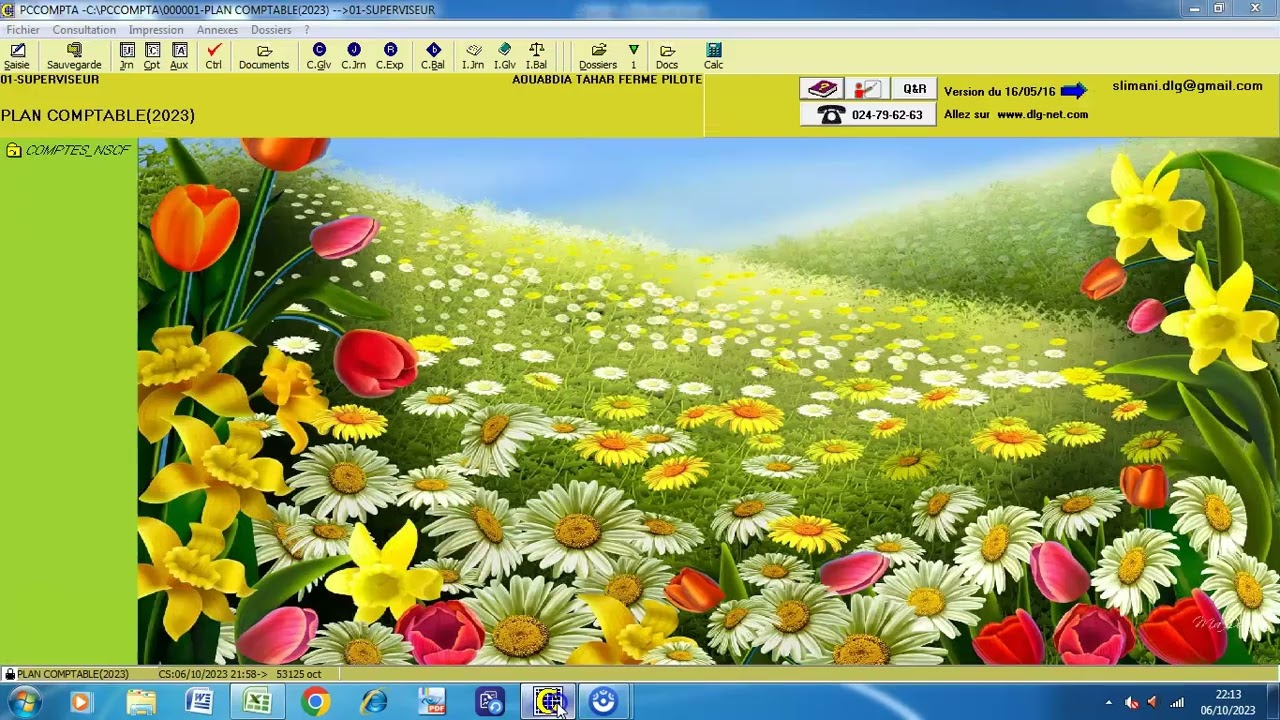Open Excel from the taskbar
This screenshot has width=1280, height=720.
point(257,702)
